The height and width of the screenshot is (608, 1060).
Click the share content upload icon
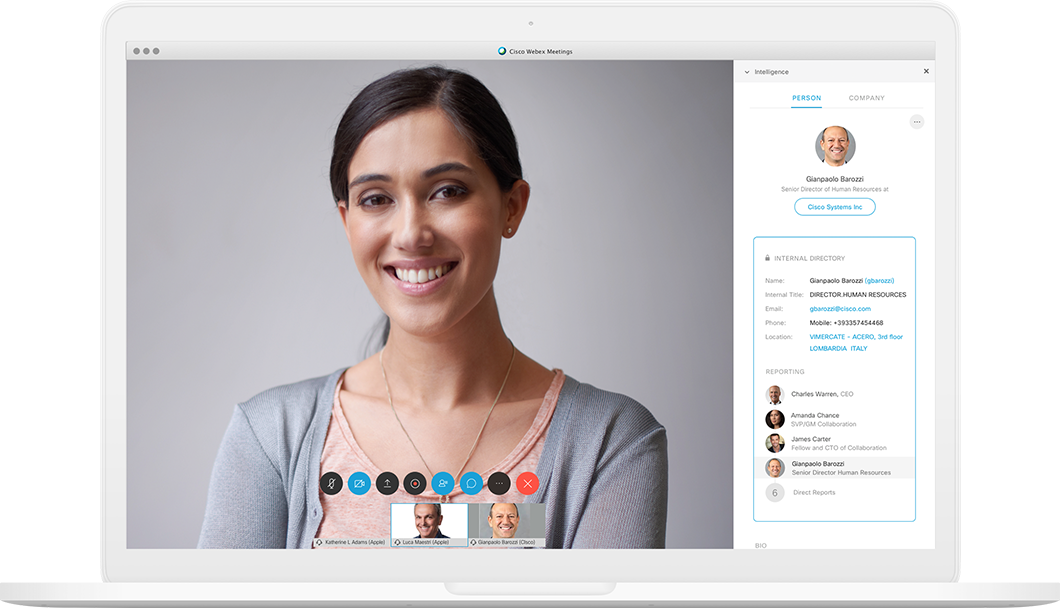point(388,484)
